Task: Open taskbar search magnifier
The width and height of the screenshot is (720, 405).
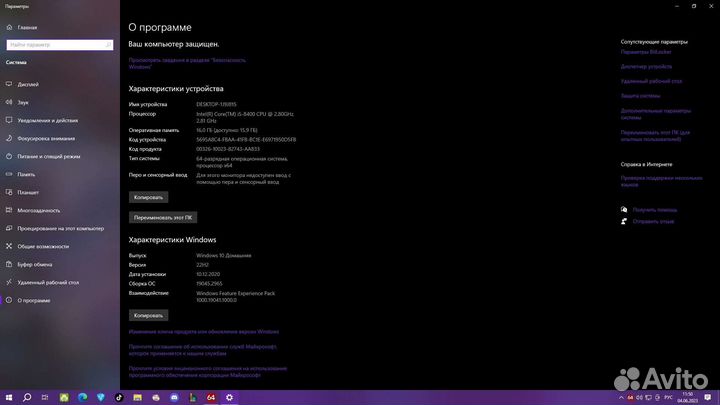Action: pyautogui.click(x=27, y=398)
